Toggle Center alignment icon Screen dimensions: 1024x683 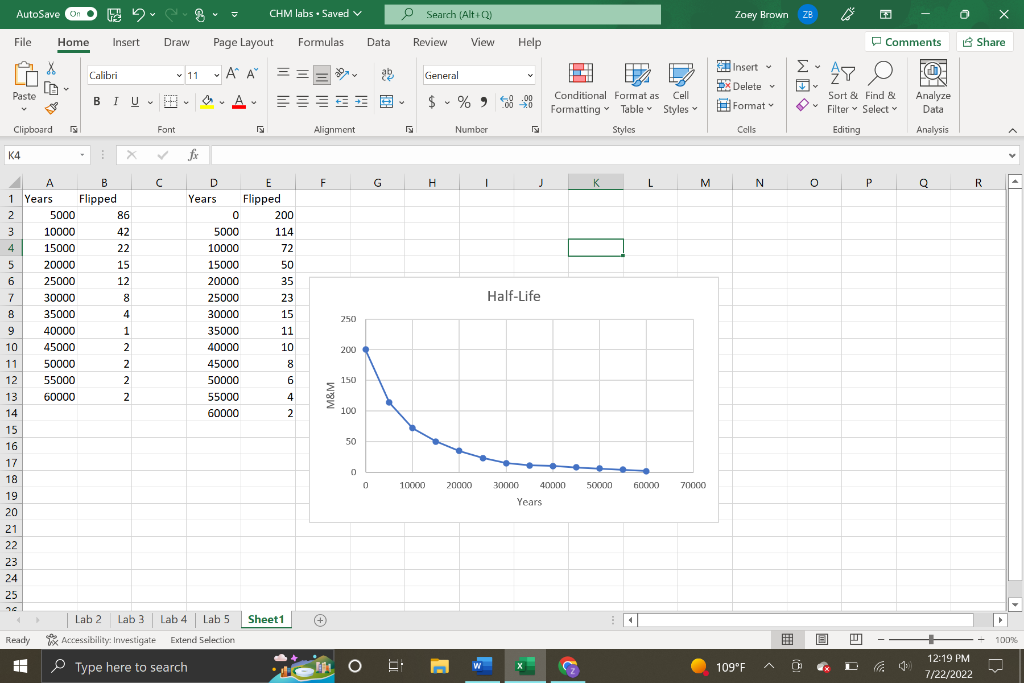[x=302, y=101]
